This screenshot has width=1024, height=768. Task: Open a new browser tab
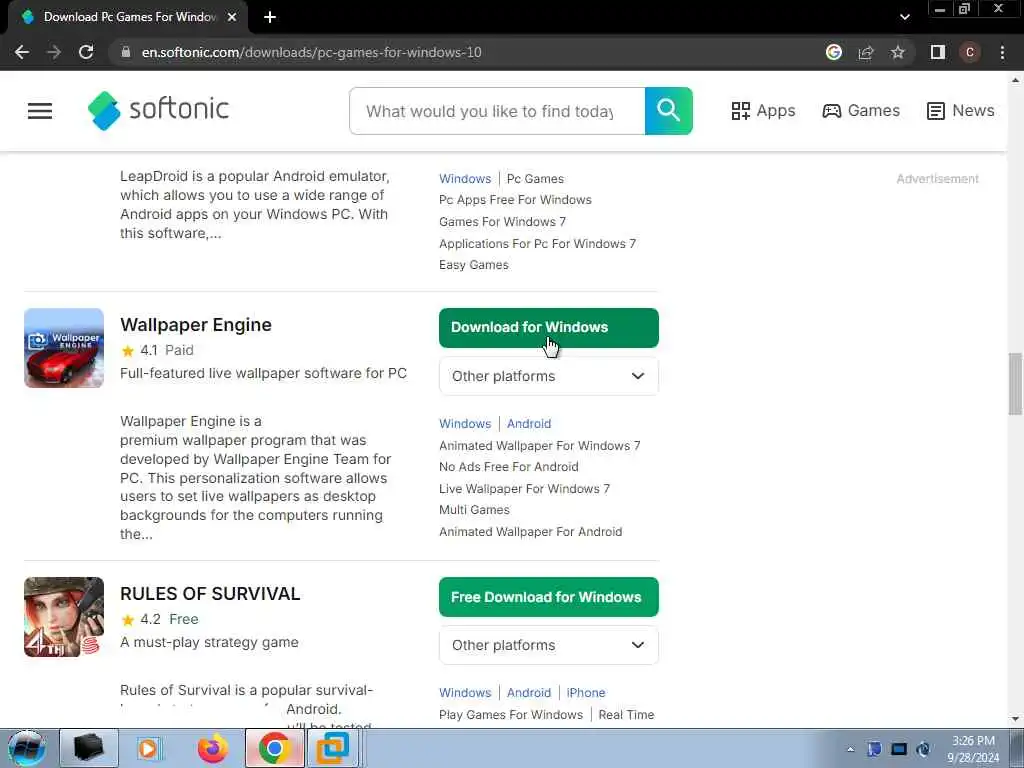pos(270,17)
